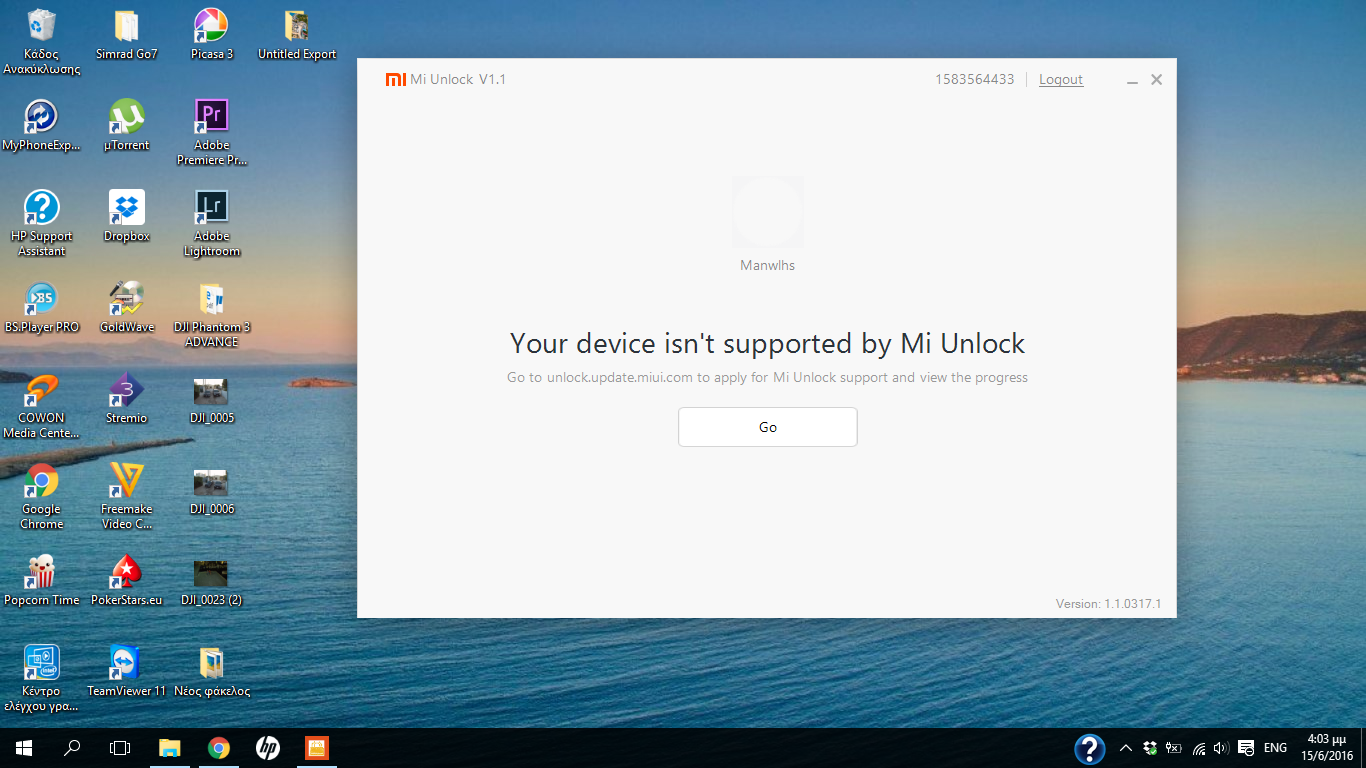Expand the hidden system tray icons
The height and width of the screenshot is (768, 1366).
[1125, 748]
